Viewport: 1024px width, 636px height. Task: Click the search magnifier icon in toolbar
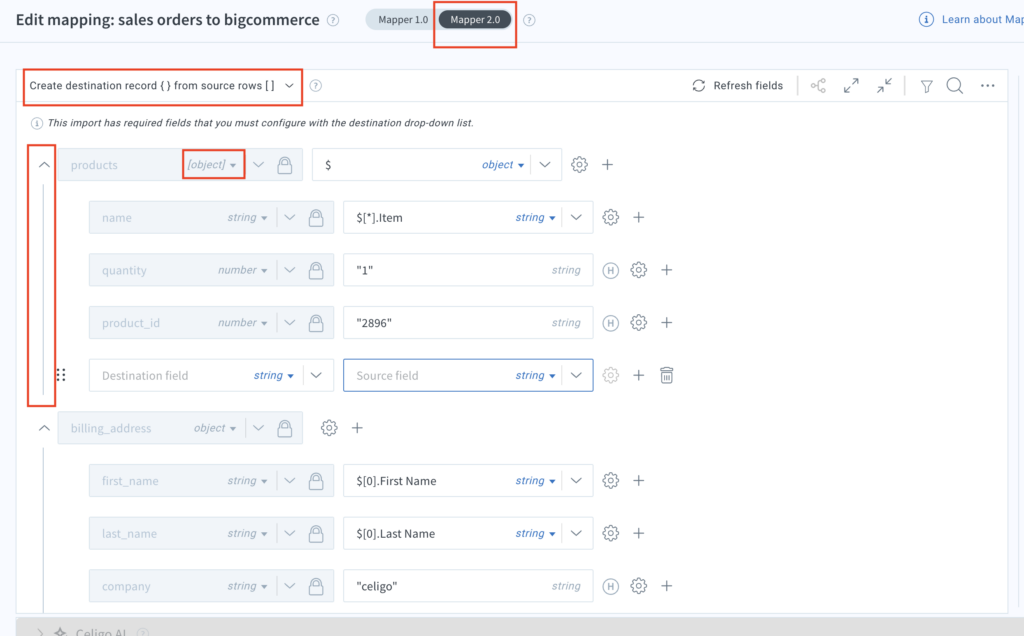(955, 86)
